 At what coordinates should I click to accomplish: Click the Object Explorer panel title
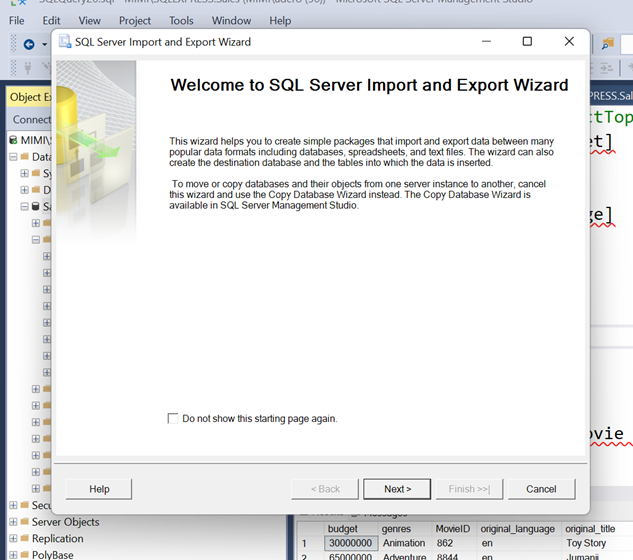click(31, 97)
